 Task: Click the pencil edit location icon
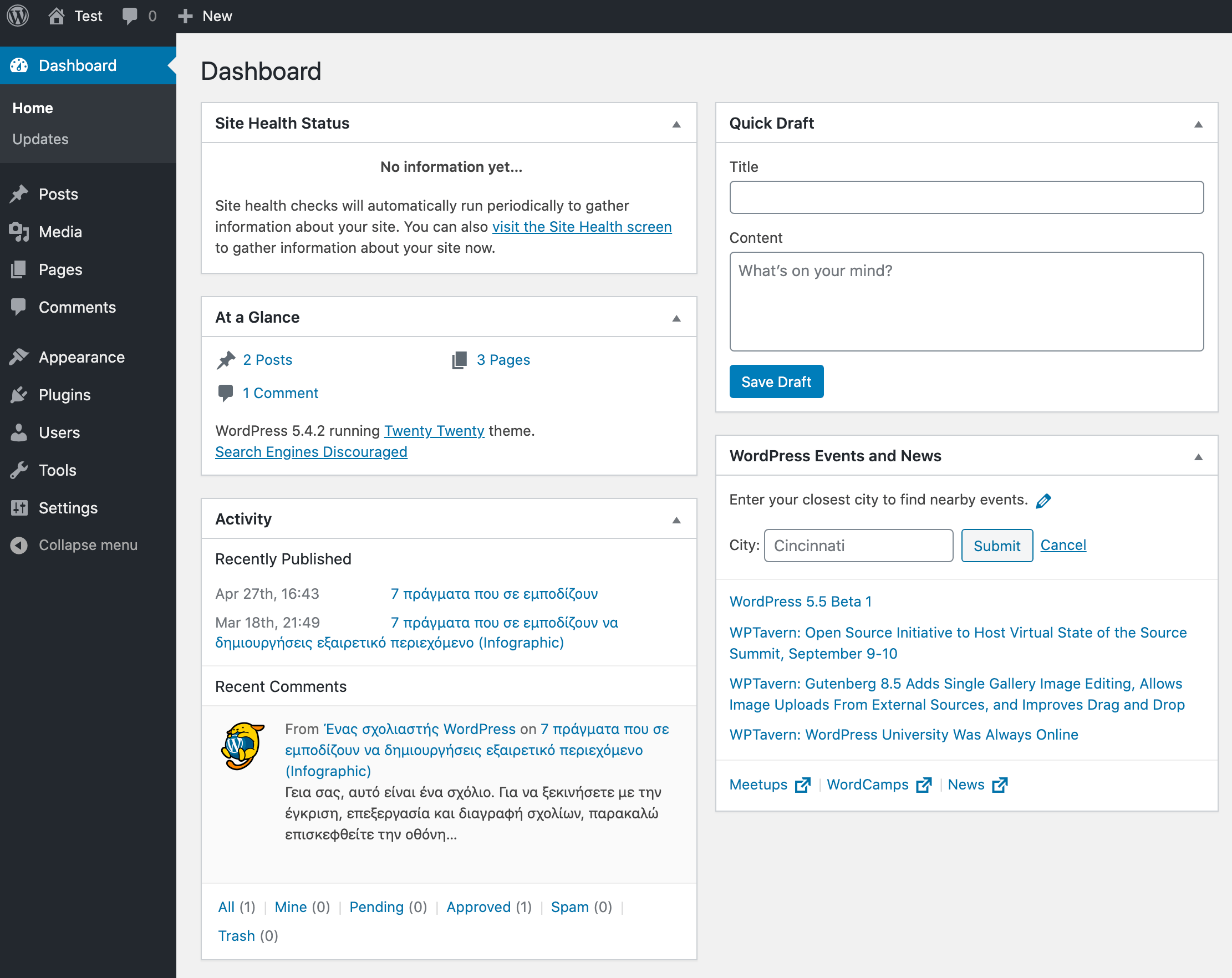click(1043, 501)
